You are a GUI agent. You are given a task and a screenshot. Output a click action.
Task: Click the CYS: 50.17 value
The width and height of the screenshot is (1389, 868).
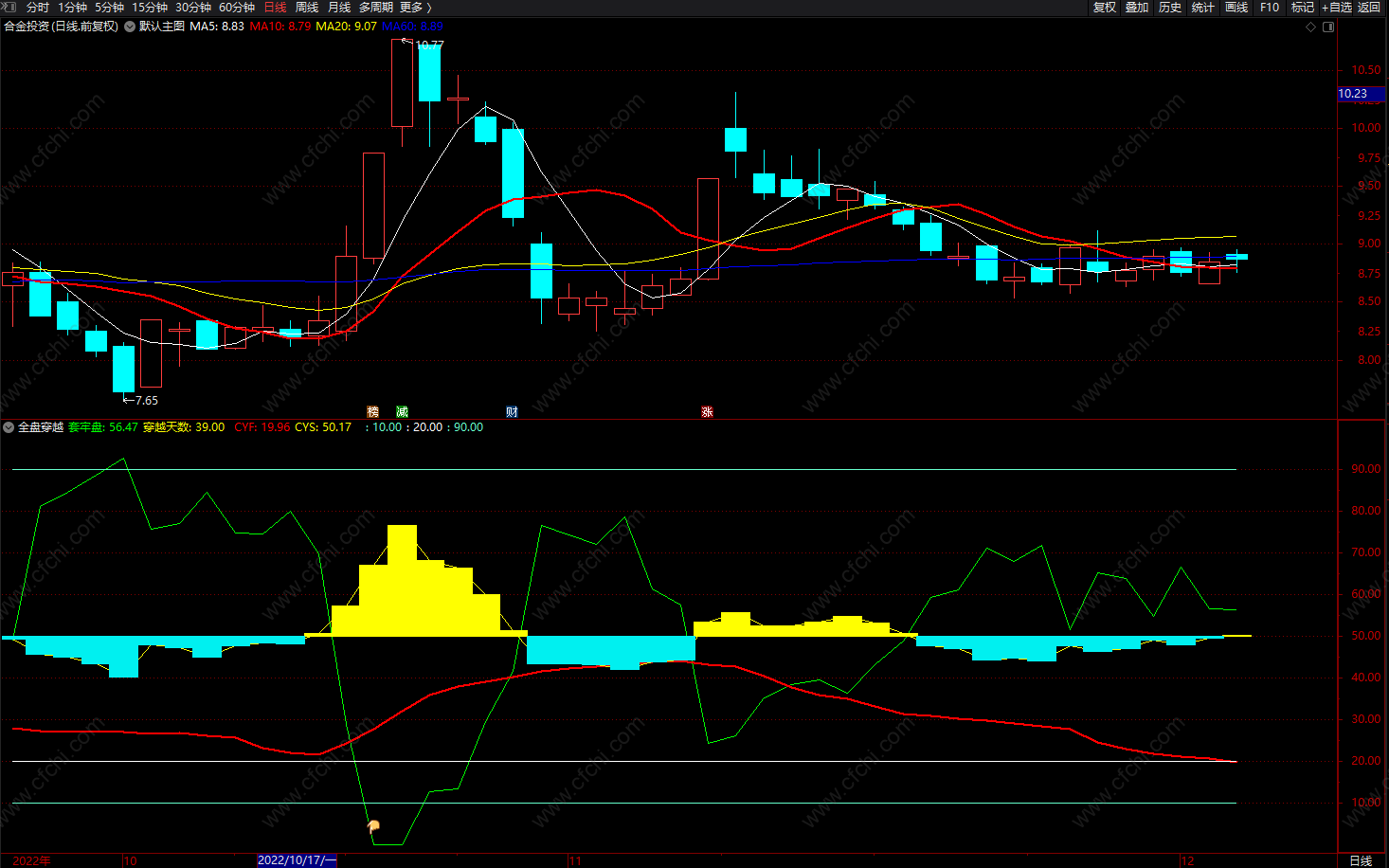click(323, 427)
